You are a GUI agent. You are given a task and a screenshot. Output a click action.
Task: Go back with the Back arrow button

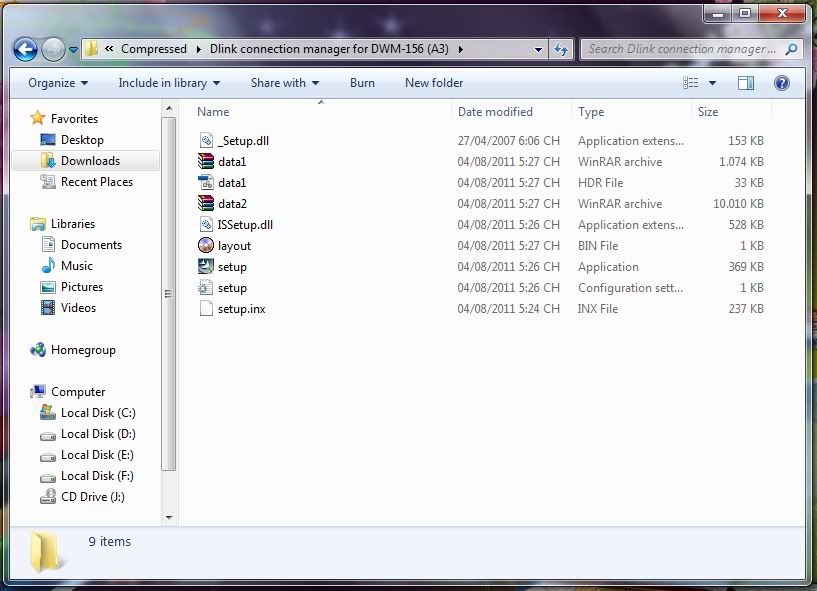click(25, 50)
